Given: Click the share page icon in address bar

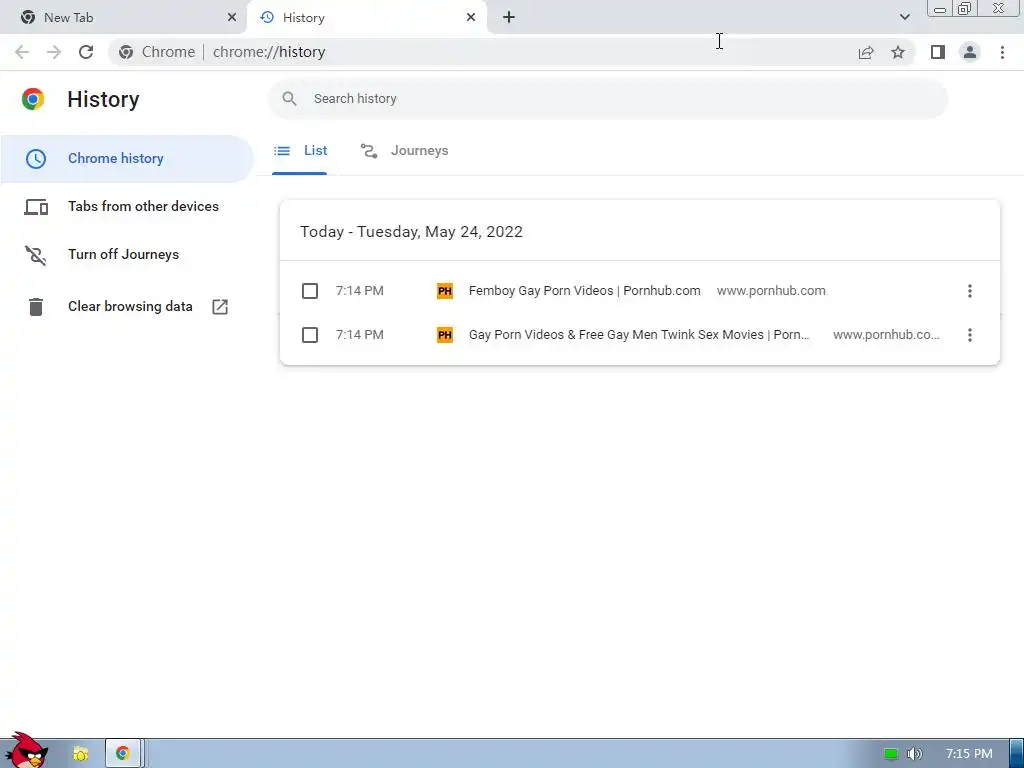Looking at the screenshot, I should tap(866, 52).
